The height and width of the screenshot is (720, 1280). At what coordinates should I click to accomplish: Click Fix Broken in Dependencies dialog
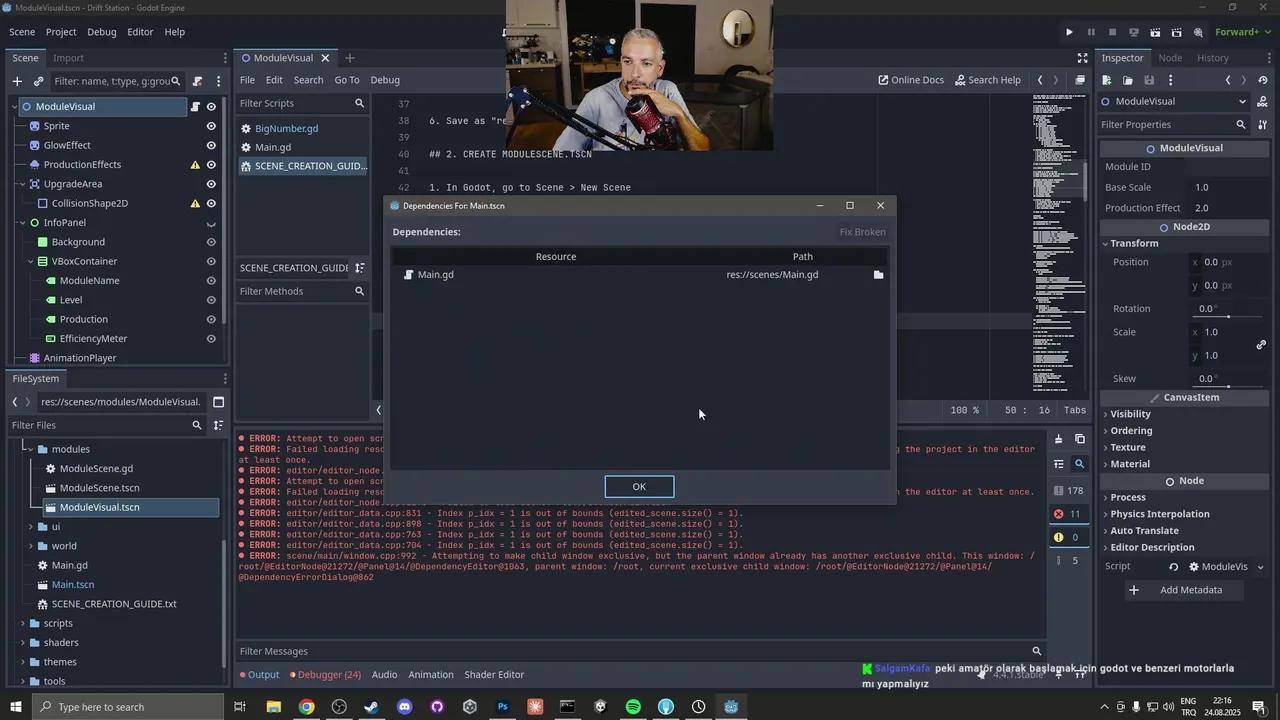(862, 232)
